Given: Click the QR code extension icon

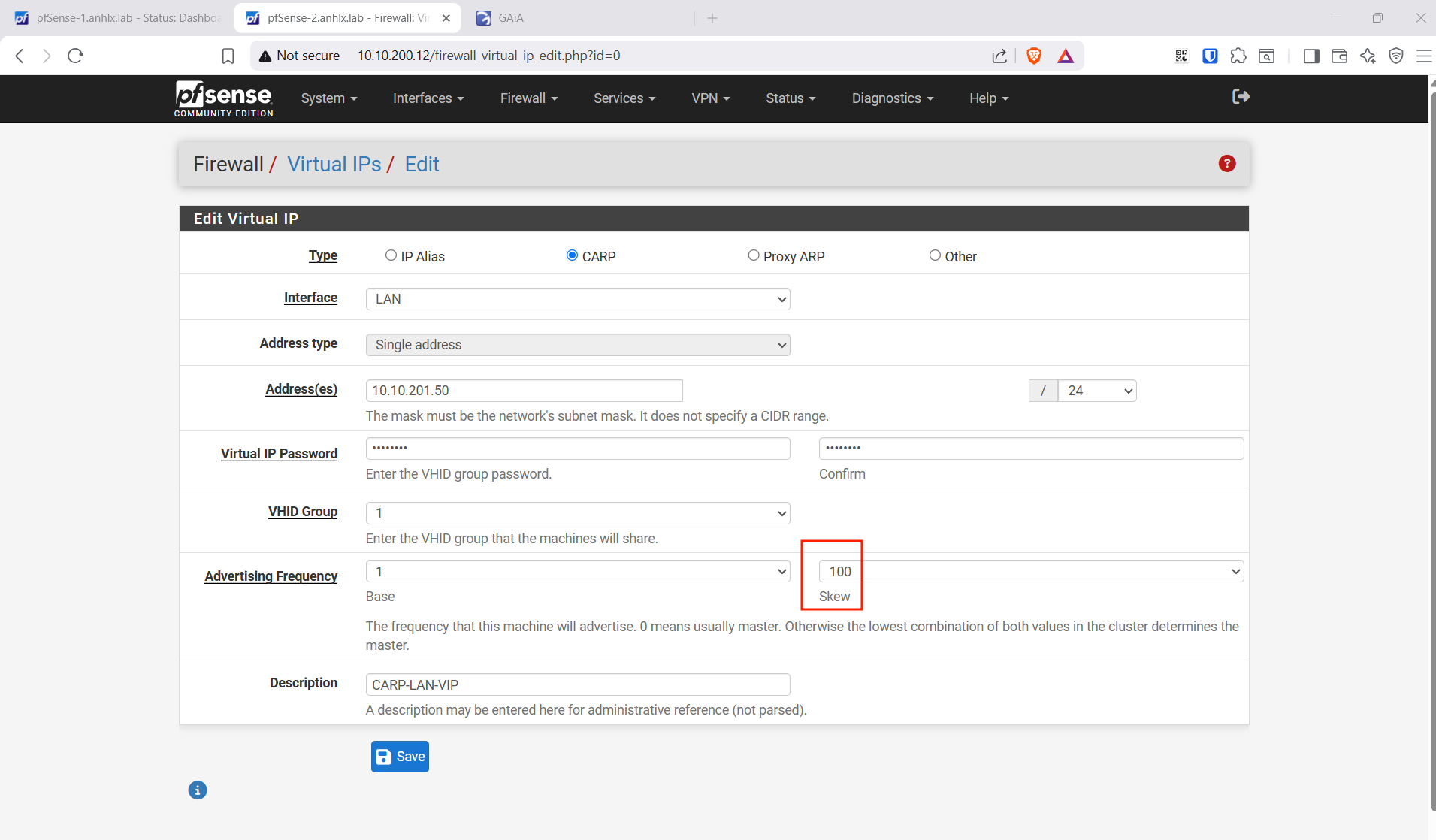Looking at the screenshot, I should [1181, 56].
